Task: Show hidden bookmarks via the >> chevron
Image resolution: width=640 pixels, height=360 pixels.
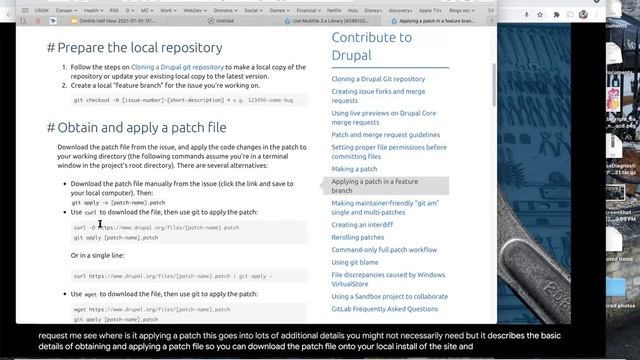Action: click(491, 10)
